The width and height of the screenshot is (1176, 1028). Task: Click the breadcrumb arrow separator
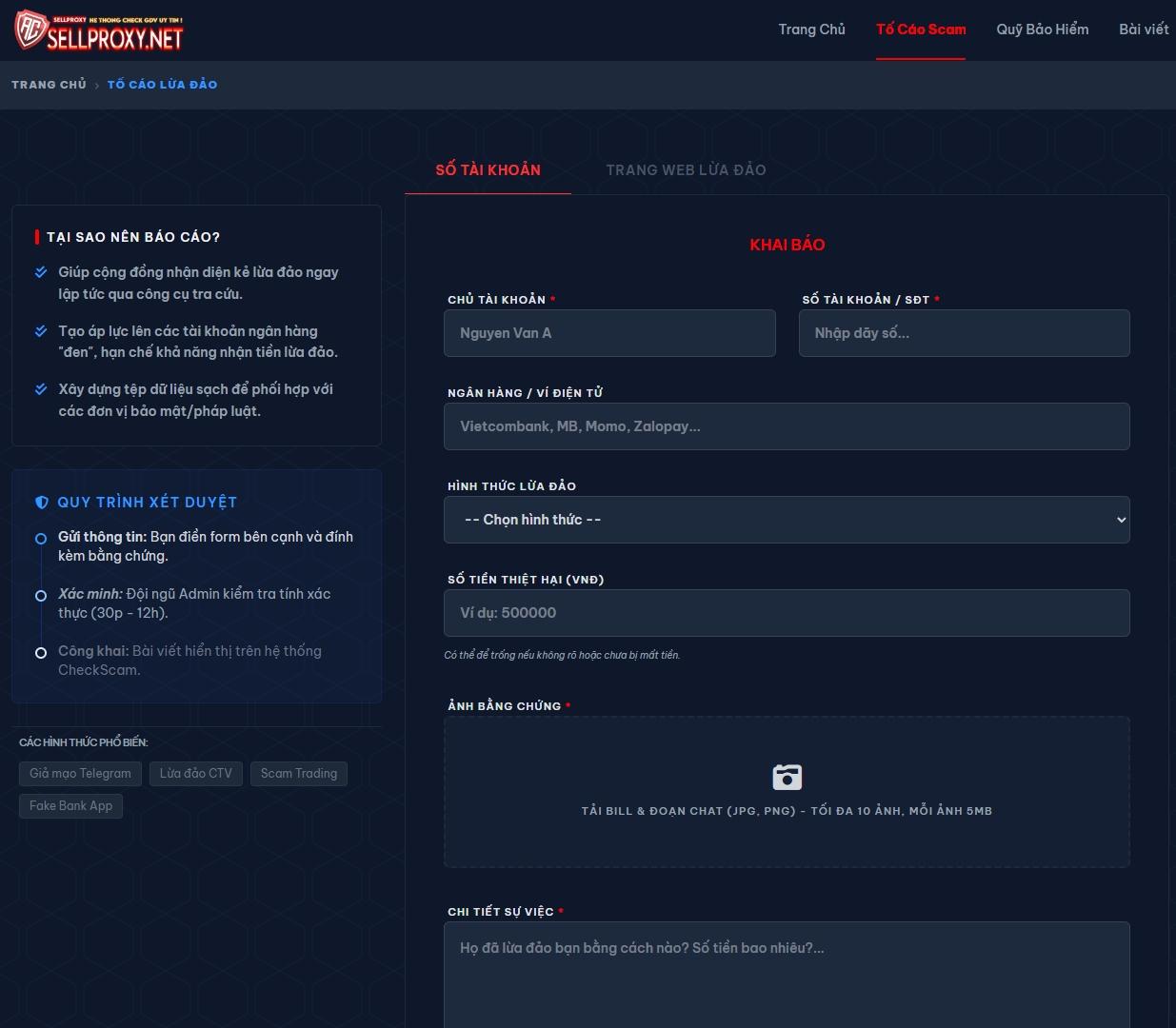(96, 86)
